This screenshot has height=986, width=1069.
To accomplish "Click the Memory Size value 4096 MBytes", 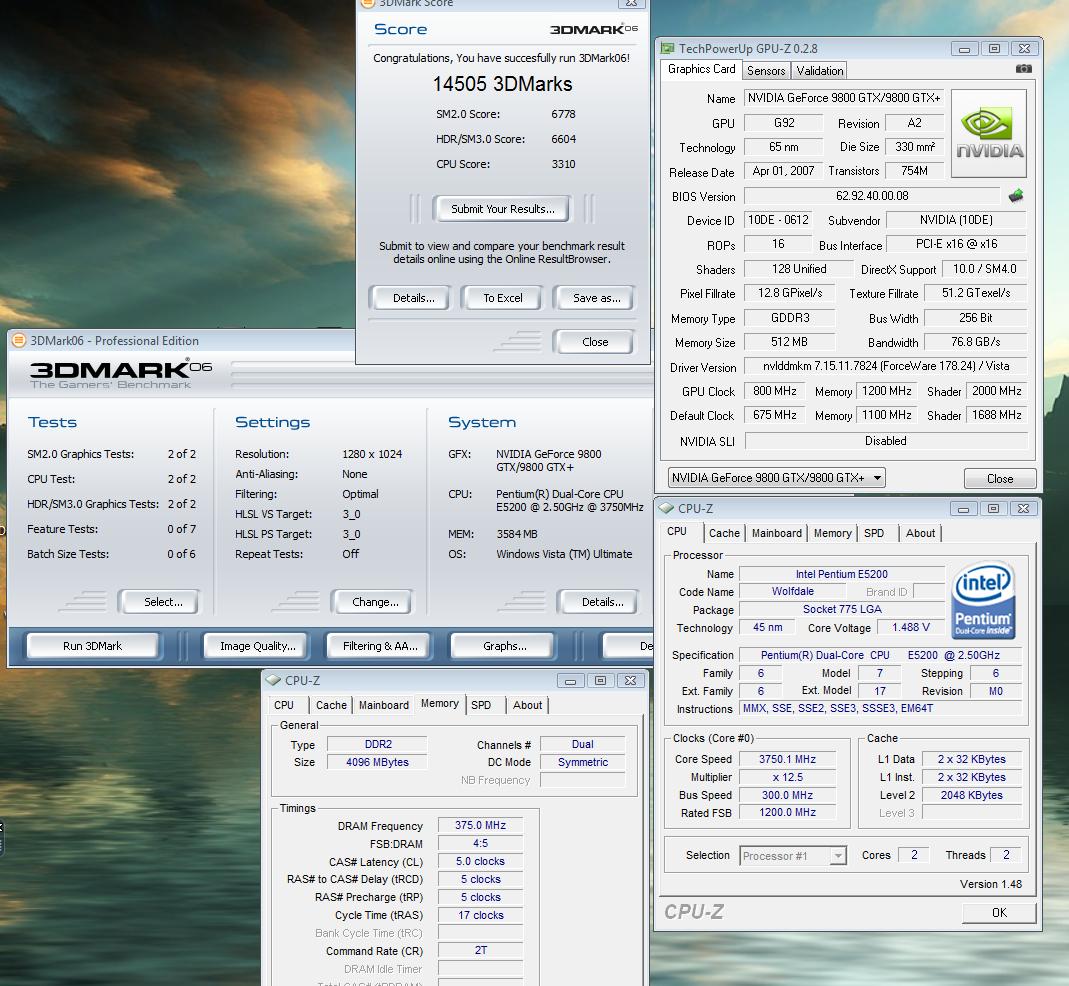I will coord(377,762).
